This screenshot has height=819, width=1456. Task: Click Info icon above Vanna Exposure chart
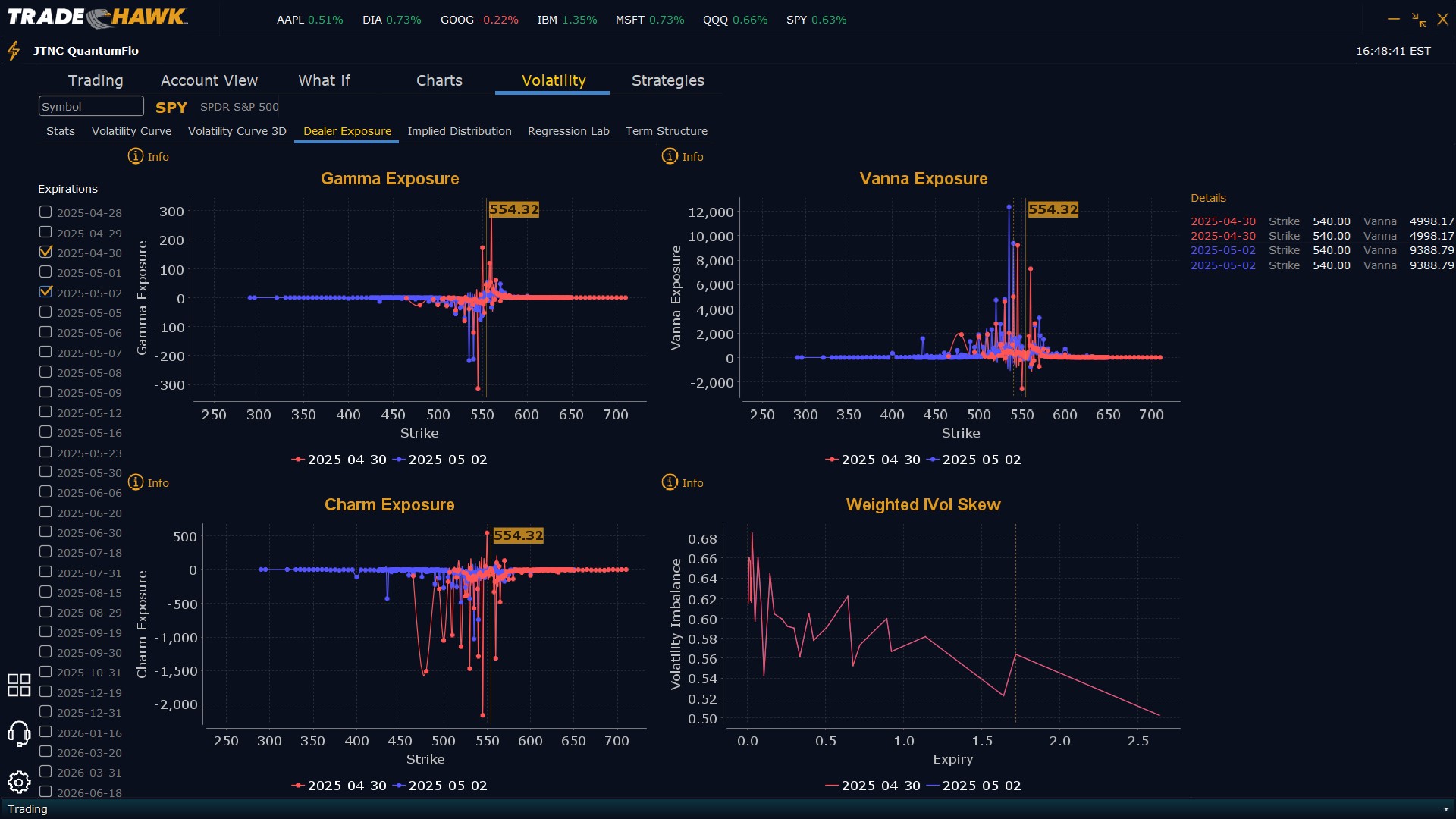(x=670, y=156)
